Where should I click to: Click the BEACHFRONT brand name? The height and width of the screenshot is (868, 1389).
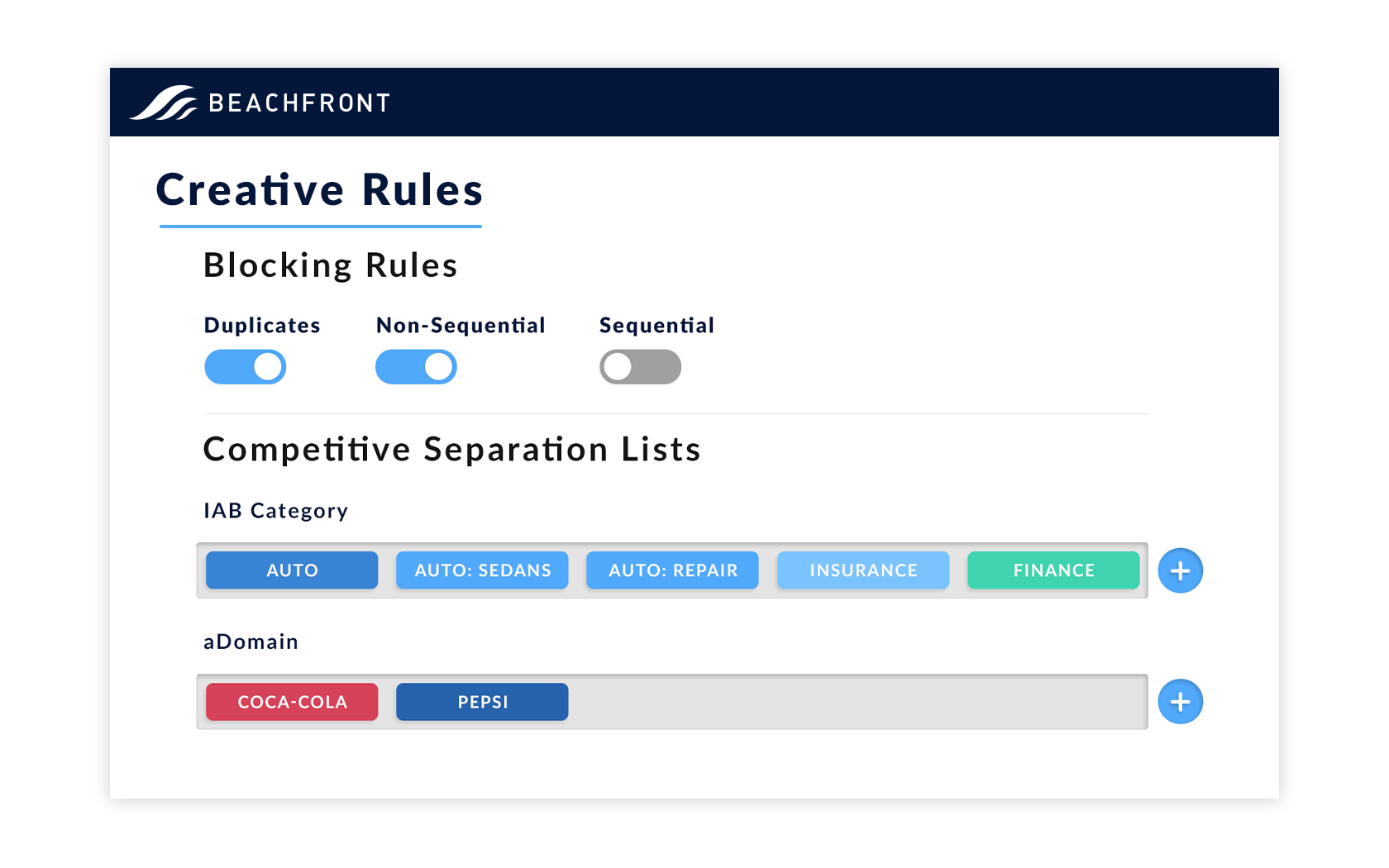(299, 103)
